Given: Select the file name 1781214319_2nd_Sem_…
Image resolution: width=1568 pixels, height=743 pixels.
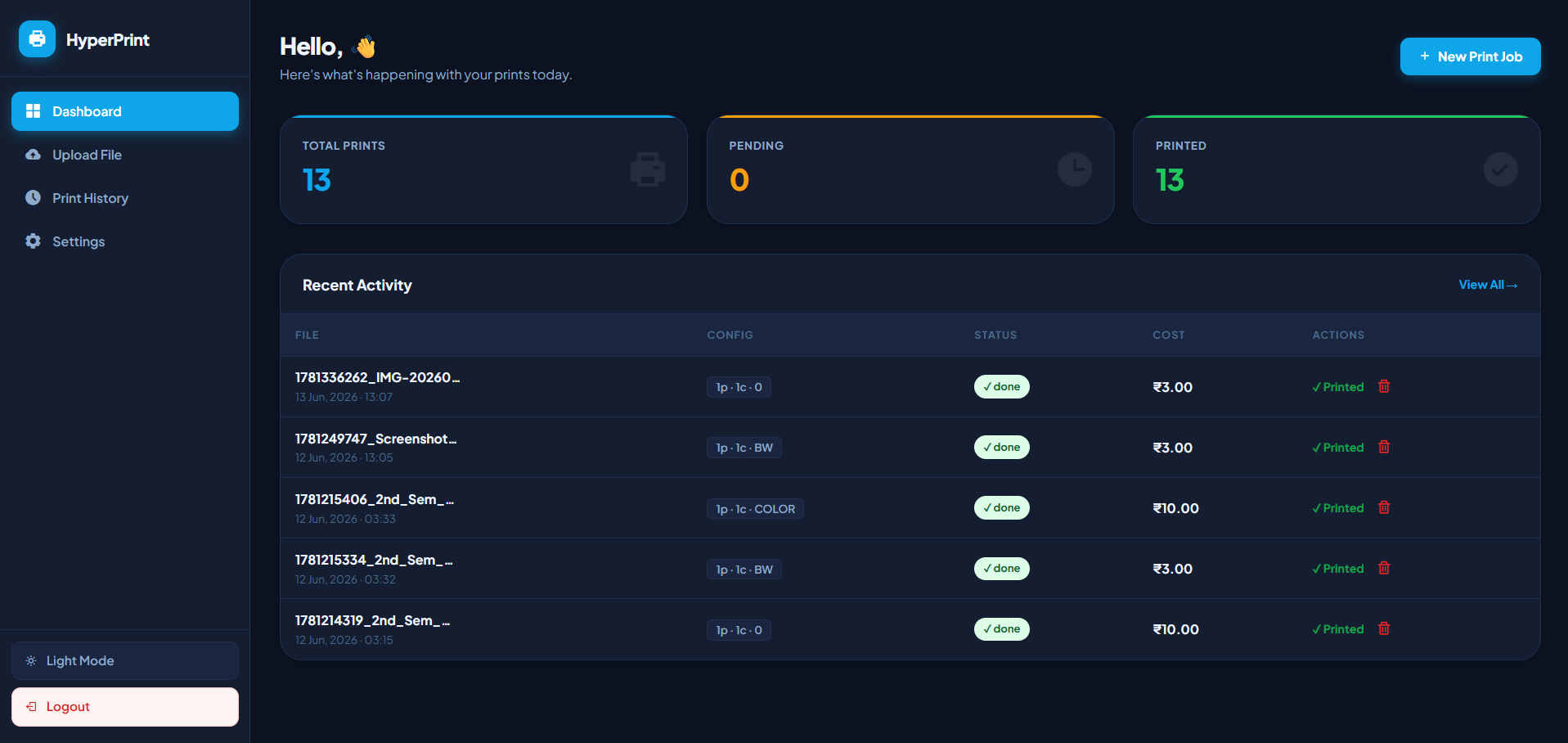Looking at the screenshot, I should (372, 620).
